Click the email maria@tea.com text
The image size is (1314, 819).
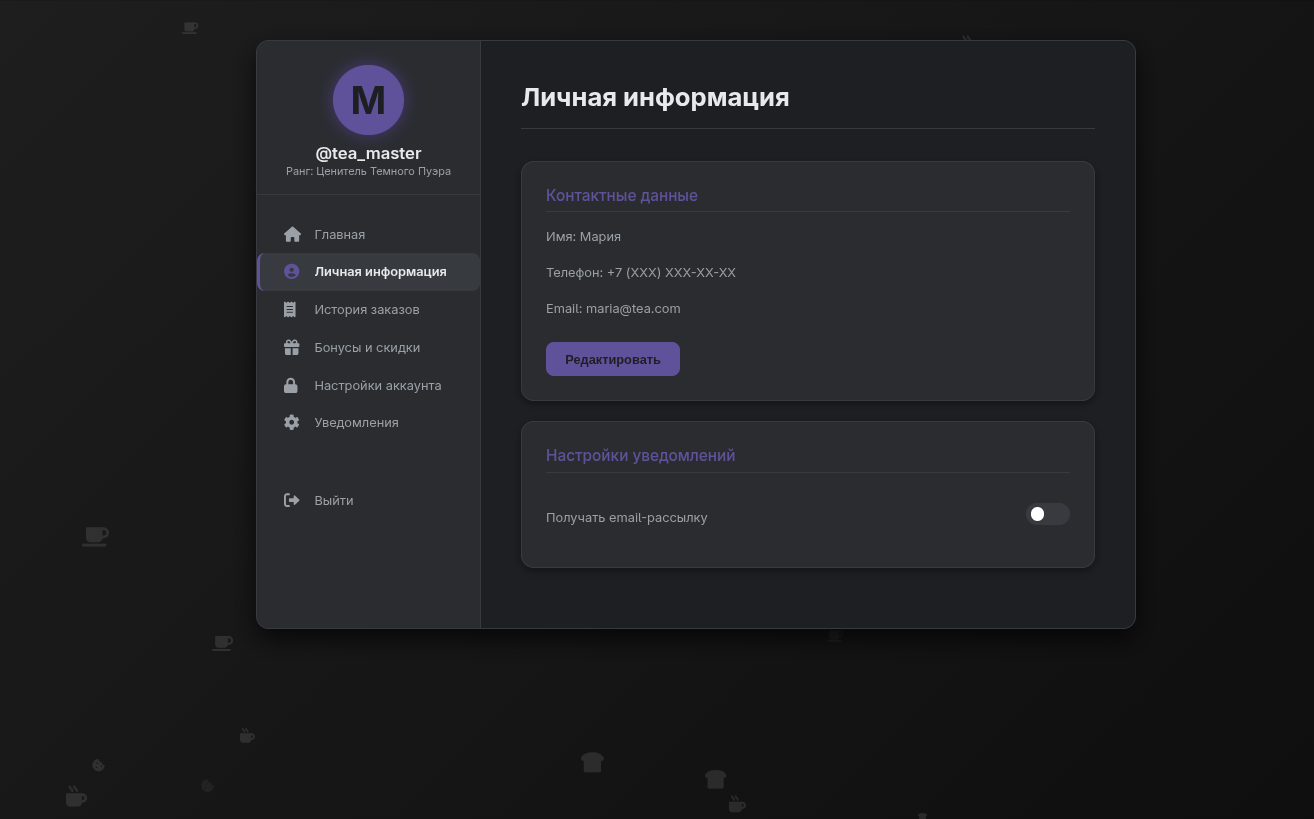tap(632, 309)
